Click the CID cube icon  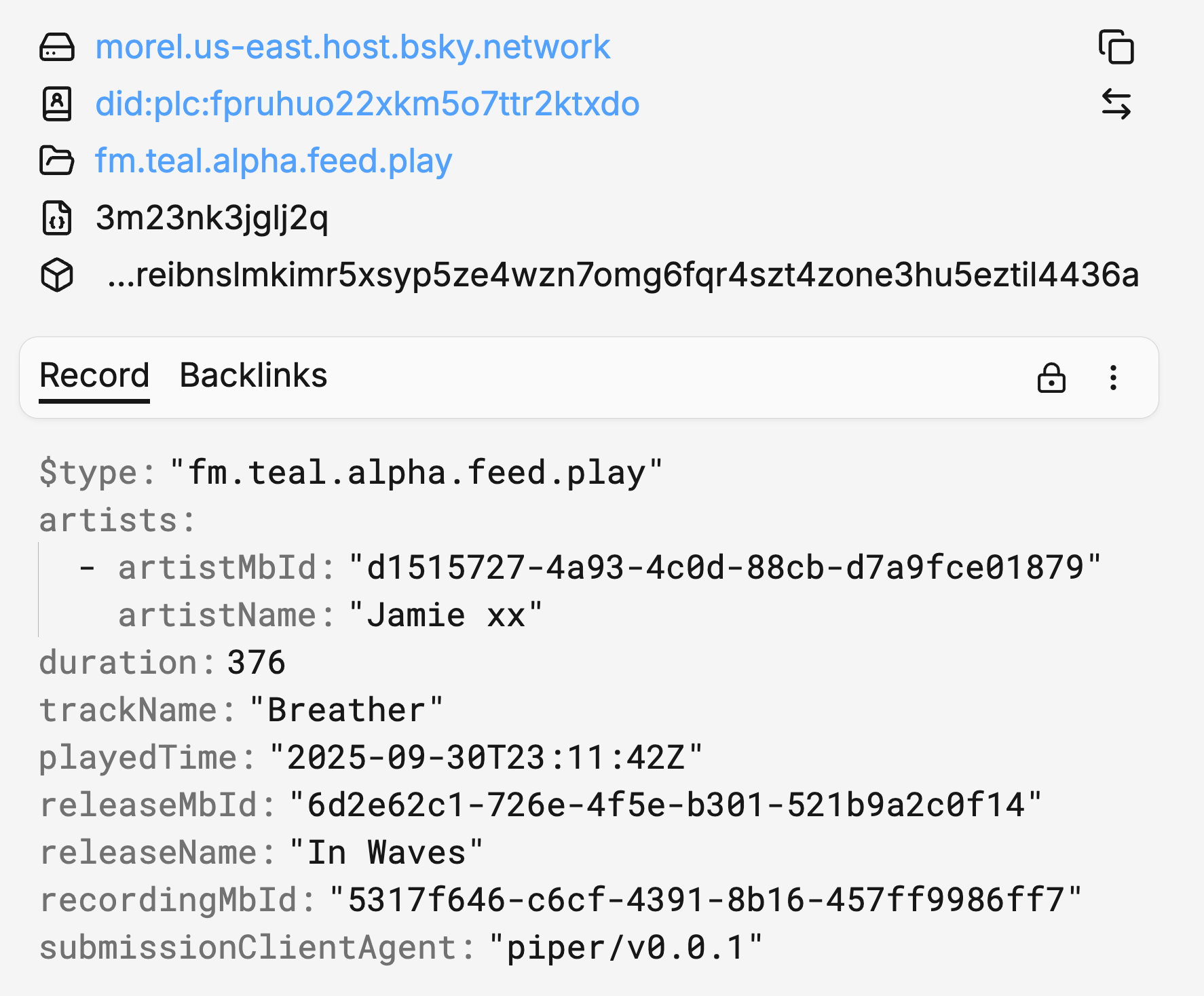coord(57,275)
